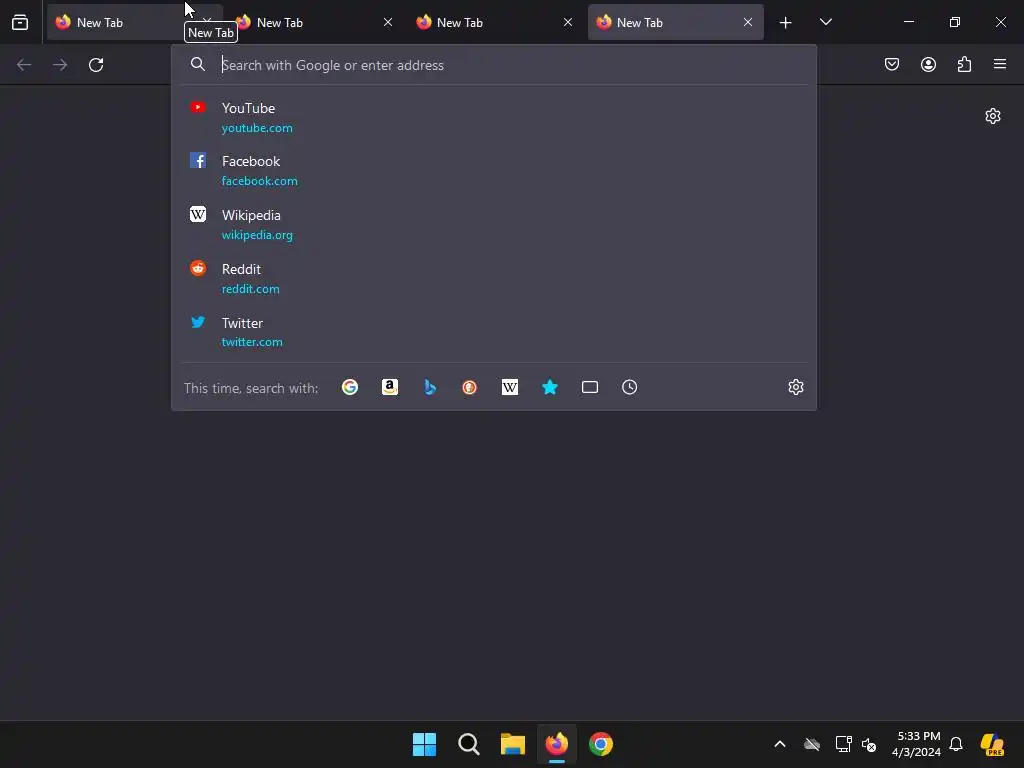Open the Save to Pocket icon
The height and width of the screenshot is (768, 1024).
[x=892, y=64]
